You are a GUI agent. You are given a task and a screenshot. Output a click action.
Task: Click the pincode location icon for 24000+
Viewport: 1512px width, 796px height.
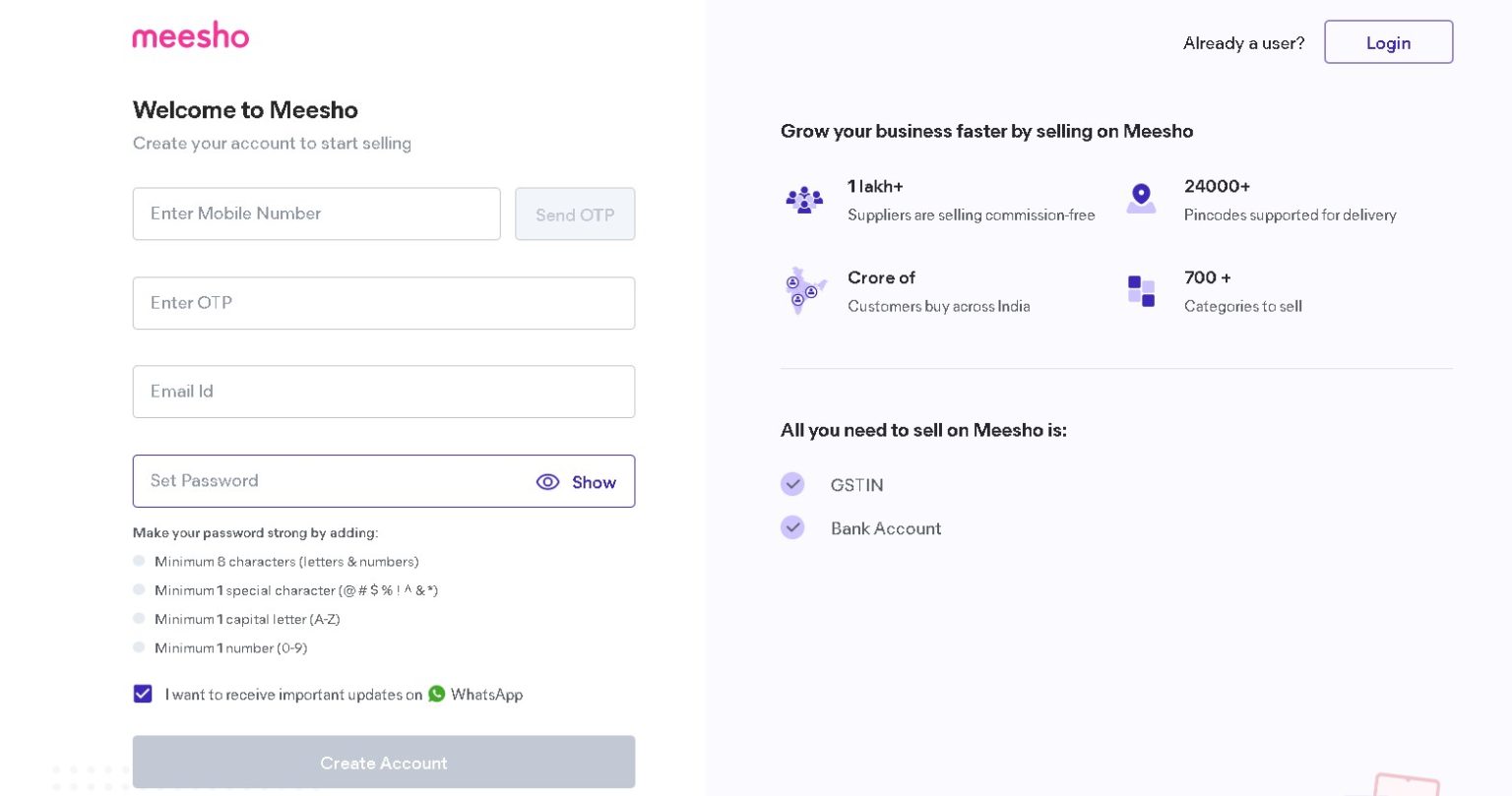[1142, 199]
